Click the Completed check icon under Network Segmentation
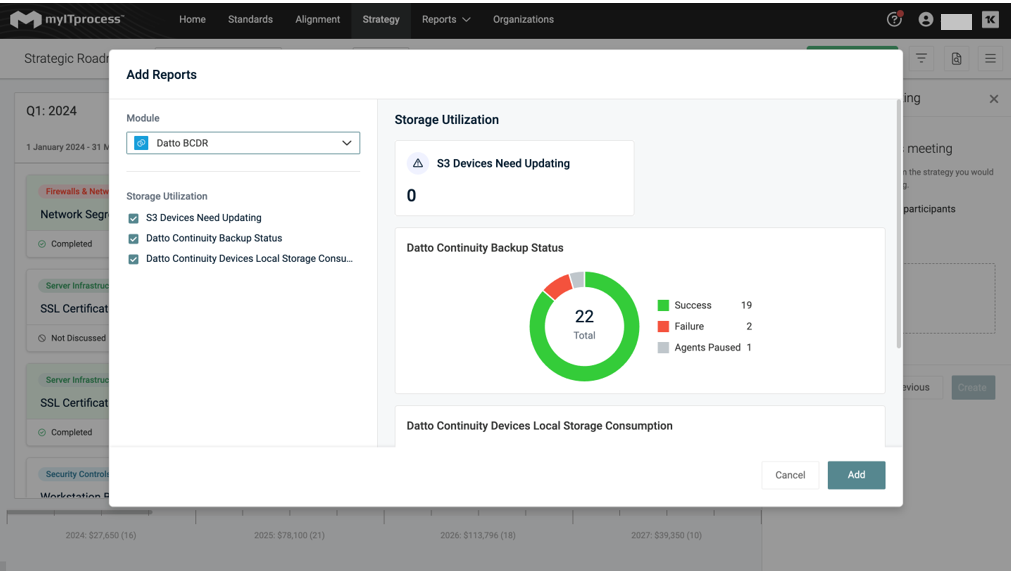This screenshot has height=572, width=1011. click(42, 244)
